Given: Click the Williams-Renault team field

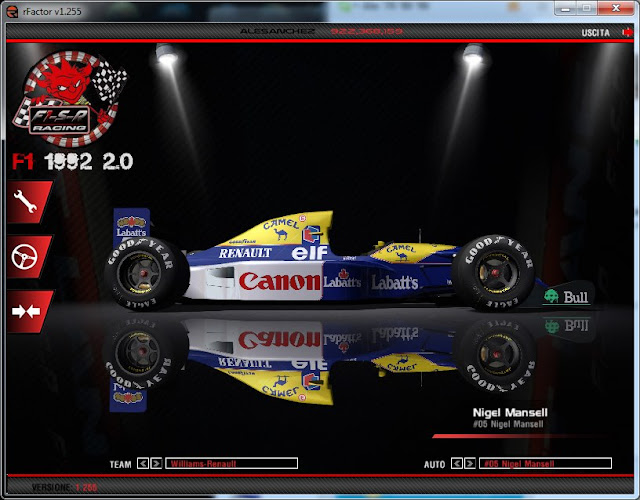Looking at the screenshot, I should pyautogui.click(x=231, y=463).
